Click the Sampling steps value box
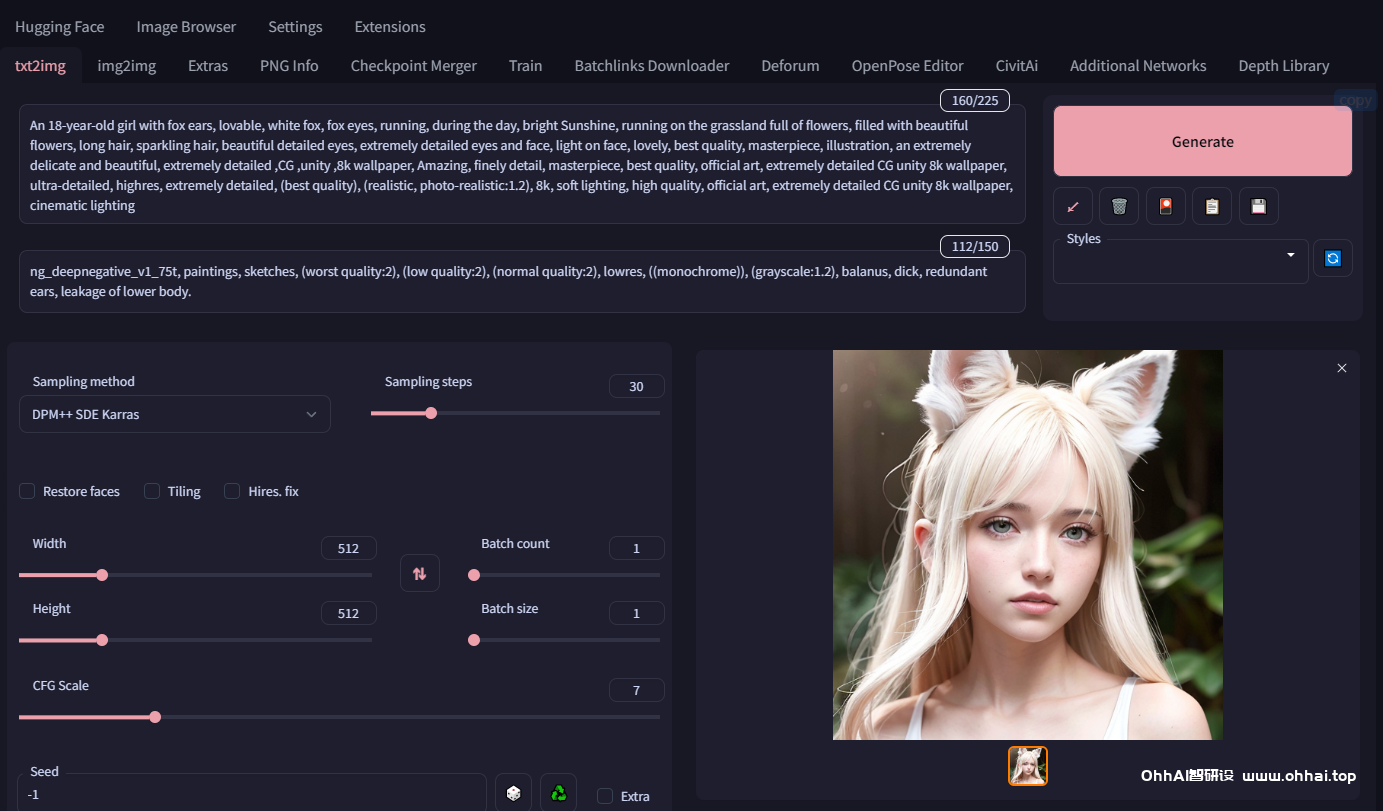 [637, 386]
